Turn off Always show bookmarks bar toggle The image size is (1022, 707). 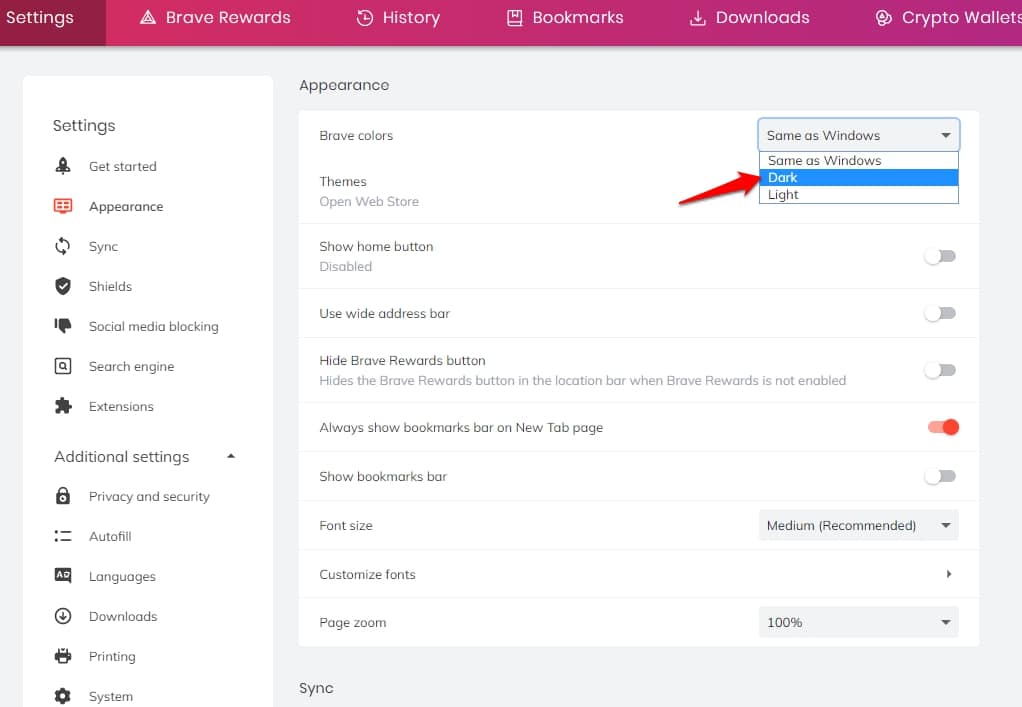click(943, 427)
